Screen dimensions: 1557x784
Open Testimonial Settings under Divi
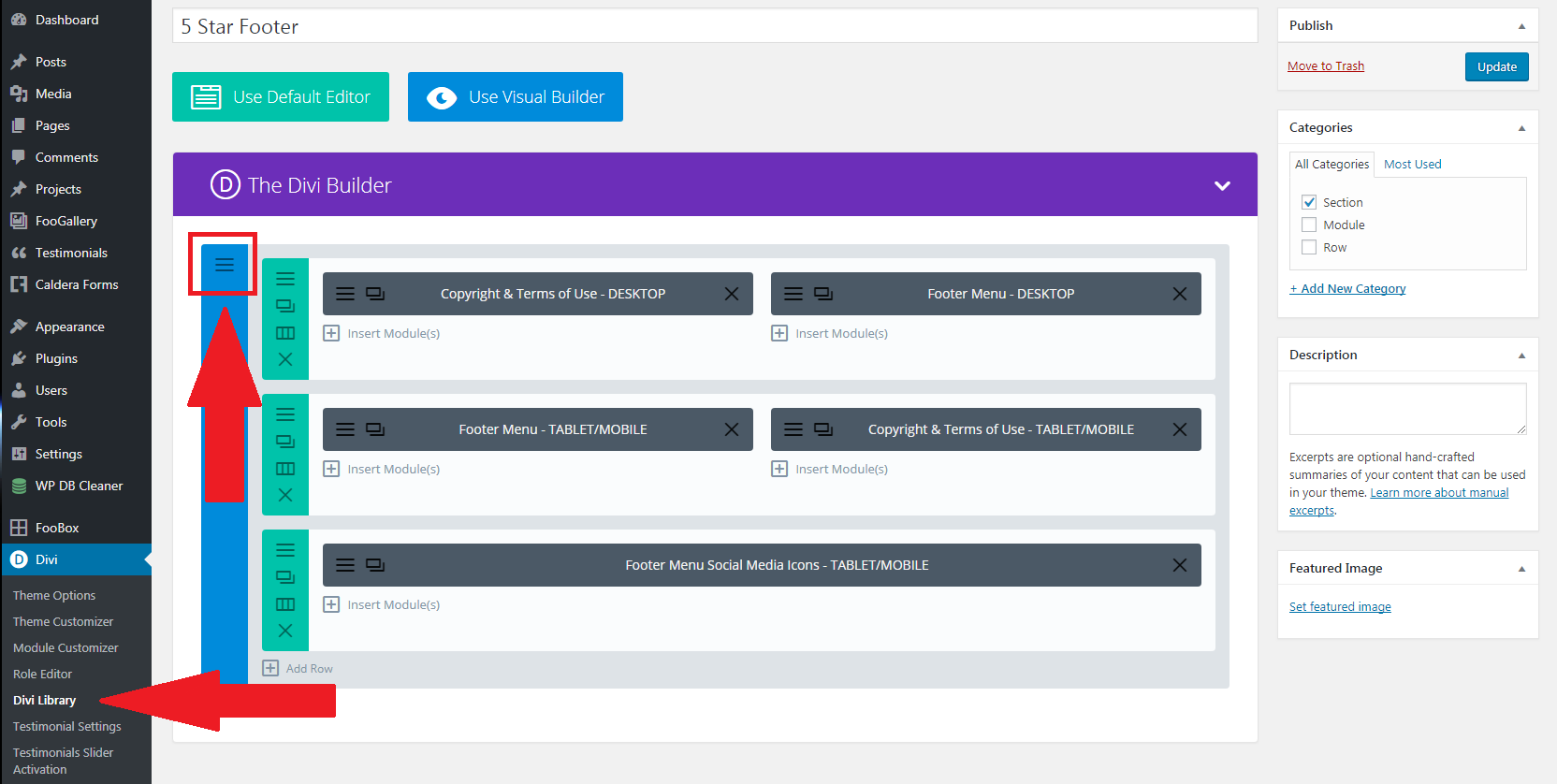pos(67,726)
